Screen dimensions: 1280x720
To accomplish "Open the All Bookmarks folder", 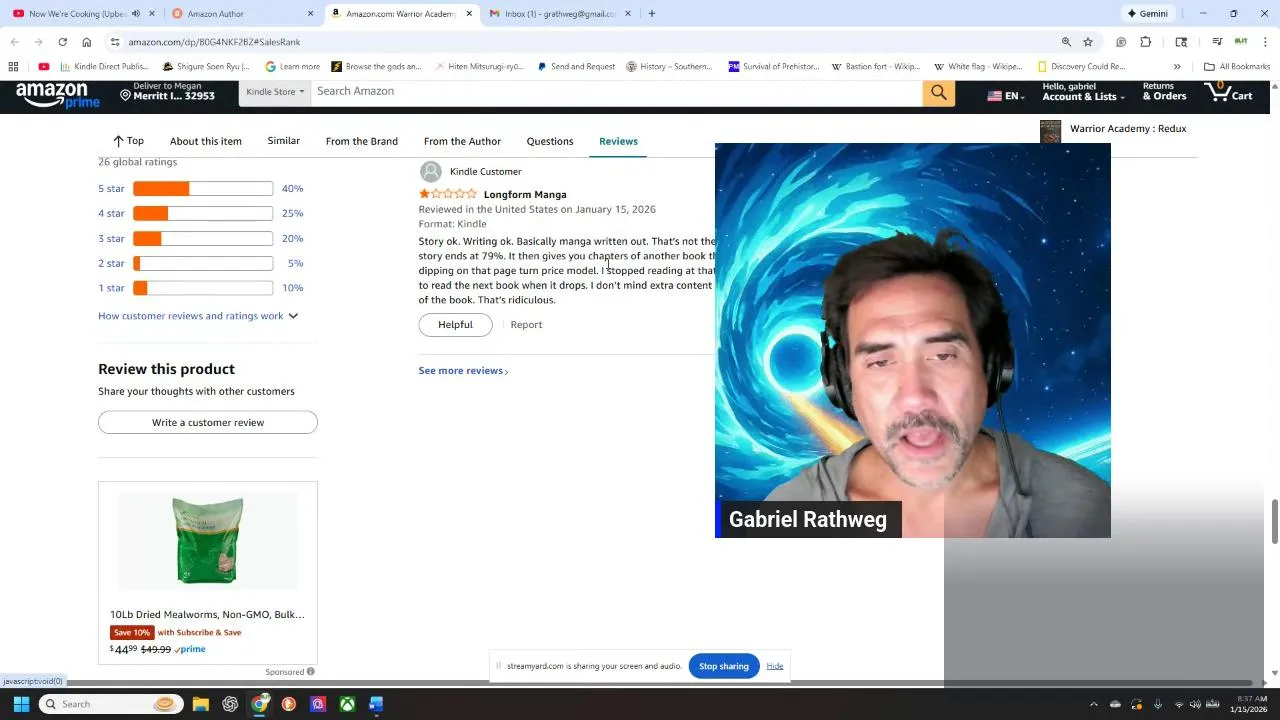I will click(1237, 67).
